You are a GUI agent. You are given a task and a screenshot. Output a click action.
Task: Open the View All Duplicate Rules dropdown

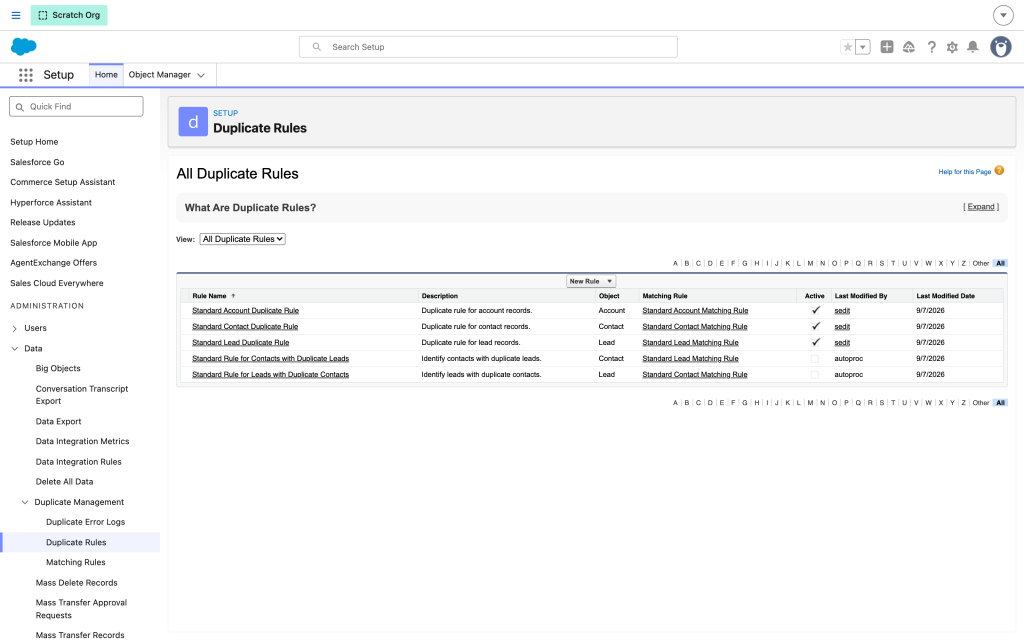point(242,239)
